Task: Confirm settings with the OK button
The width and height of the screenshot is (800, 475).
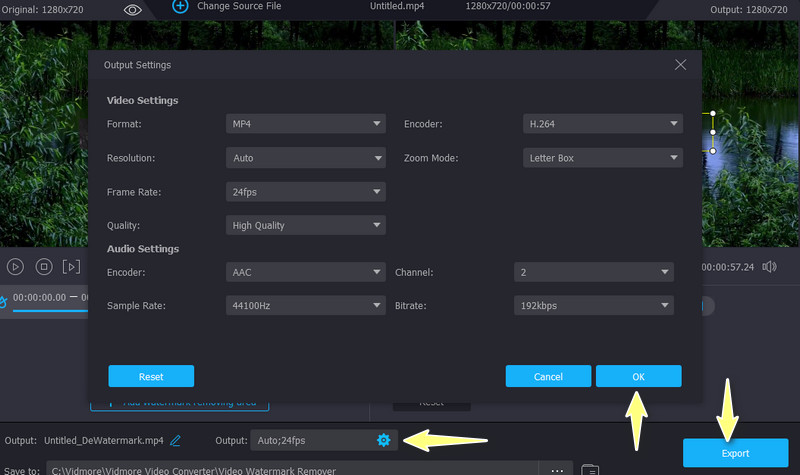Action: (638, 377)
